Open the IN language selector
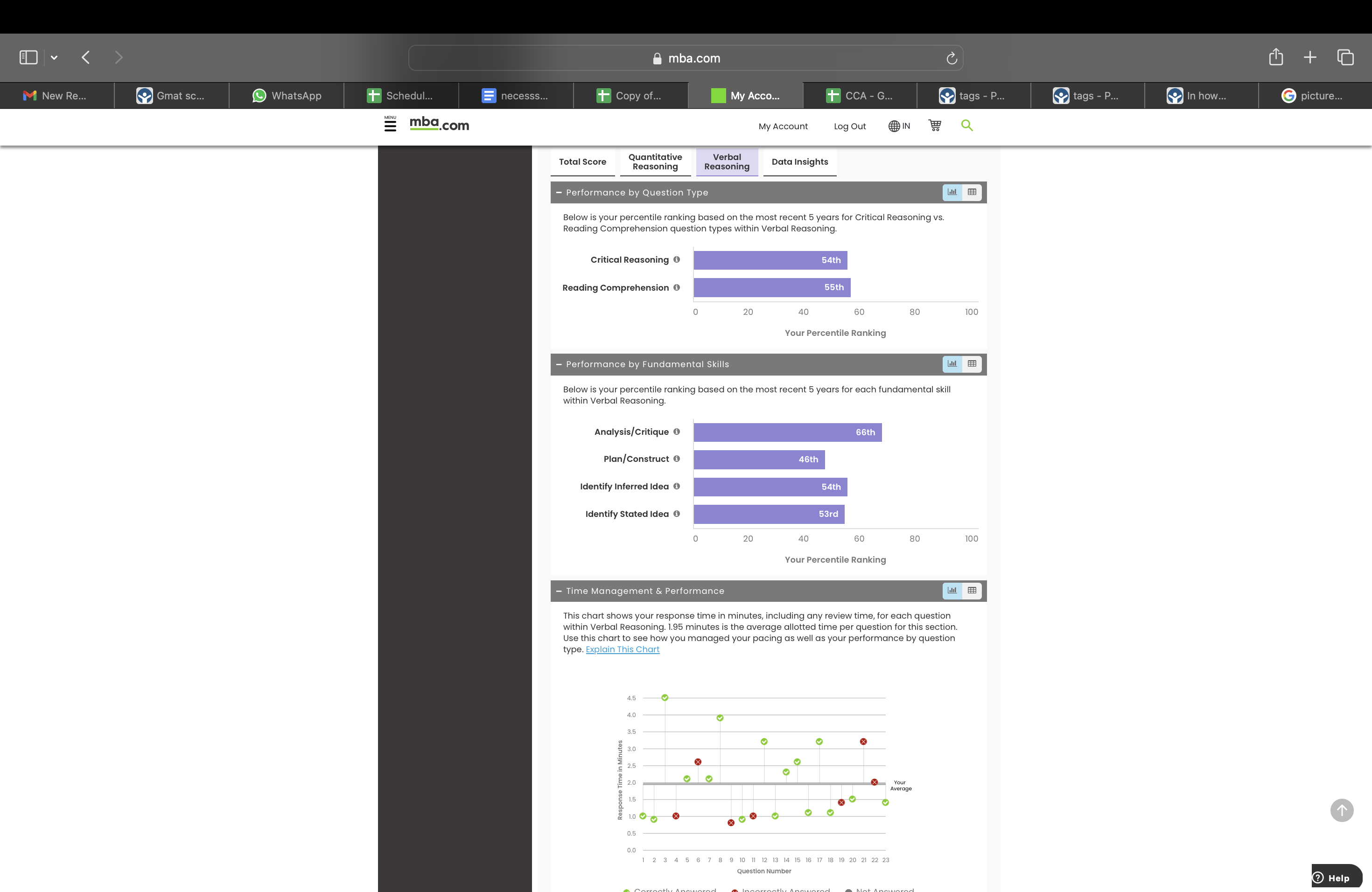This screenshot has height=892, width=1372. pyautogui.click(x=899, y=125)
